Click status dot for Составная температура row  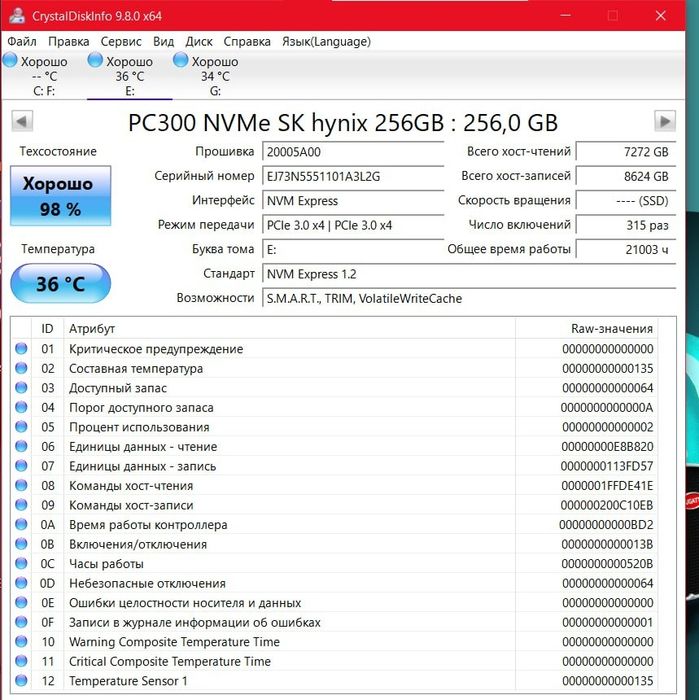tap(21, 368)
